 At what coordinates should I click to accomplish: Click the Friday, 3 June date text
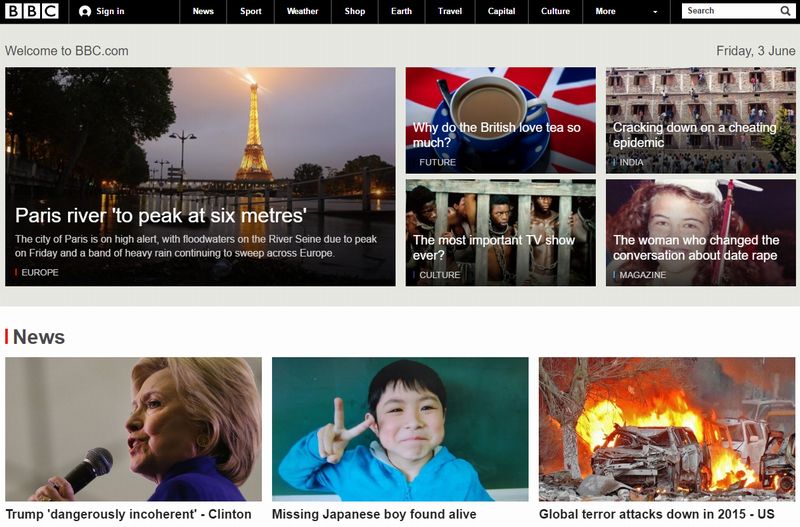[x=756, y=51]
